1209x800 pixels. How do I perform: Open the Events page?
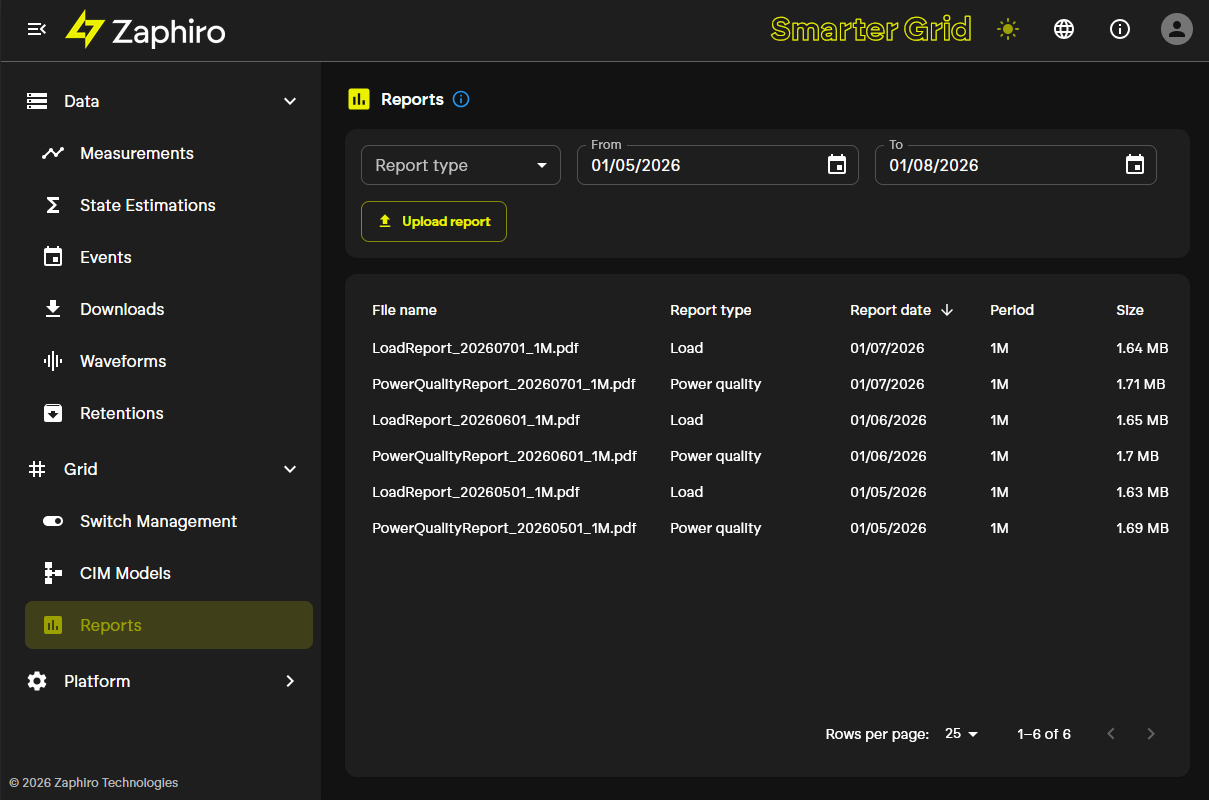click(168, 257)
